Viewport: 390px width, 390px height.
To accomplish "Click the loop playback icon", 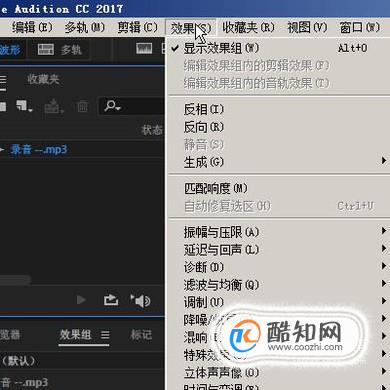I will tap(111, 300).
